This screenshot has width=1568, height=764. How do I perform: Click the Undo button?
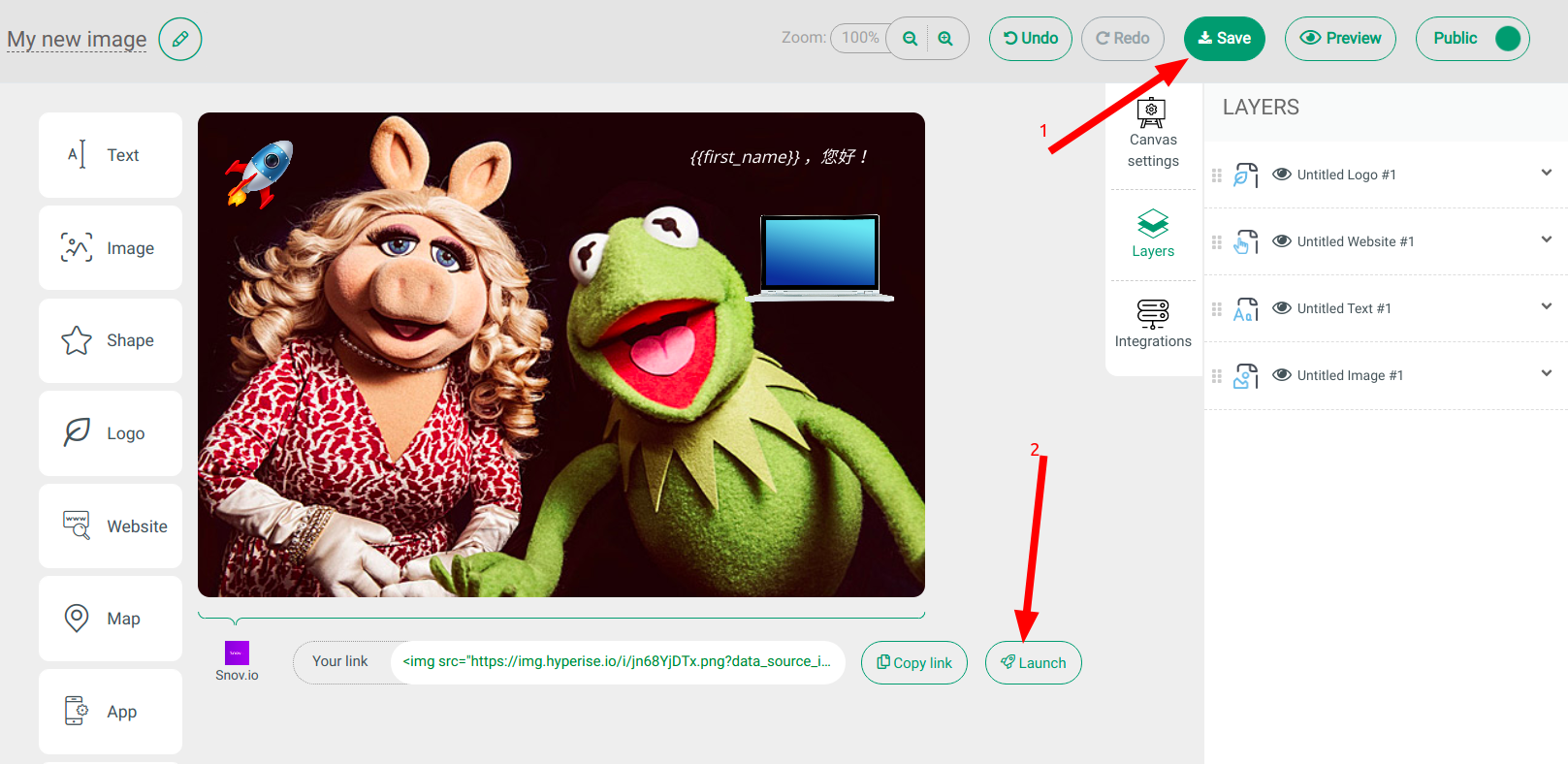1031,39
